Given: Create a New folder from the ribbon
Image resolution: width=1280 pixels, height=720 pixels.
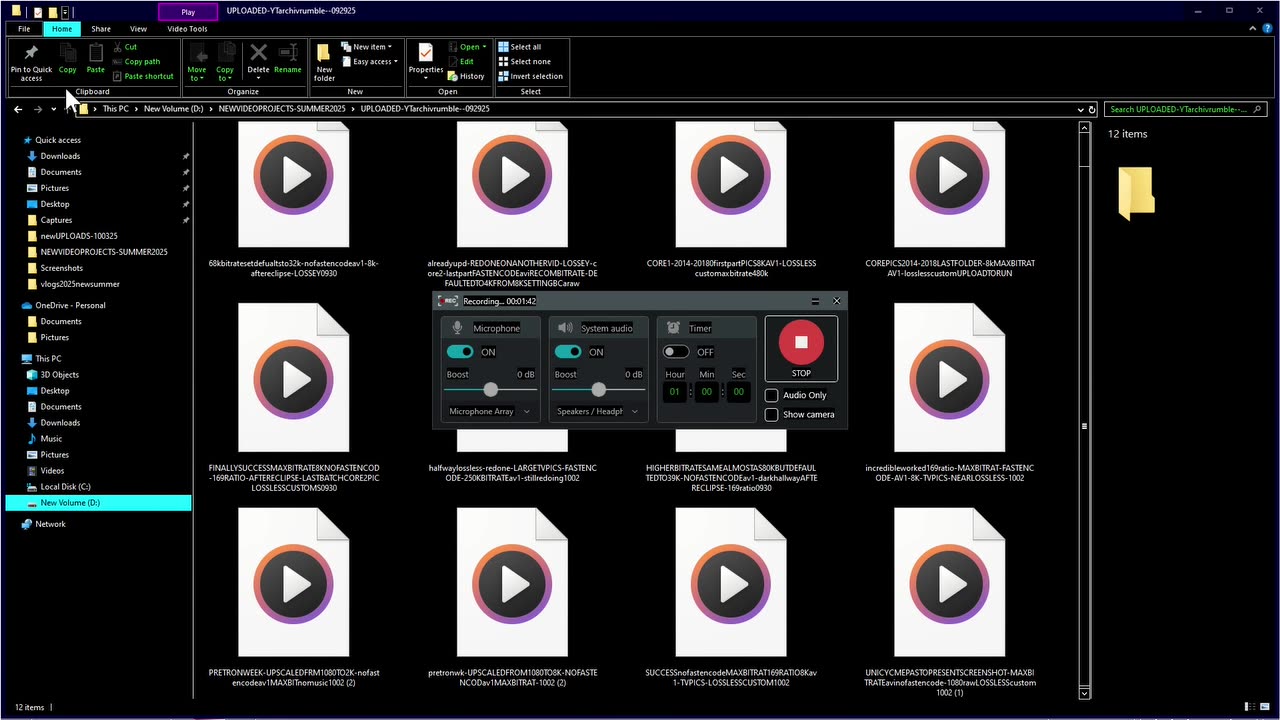Looking at the screenshot, I should tap(324, 62).
